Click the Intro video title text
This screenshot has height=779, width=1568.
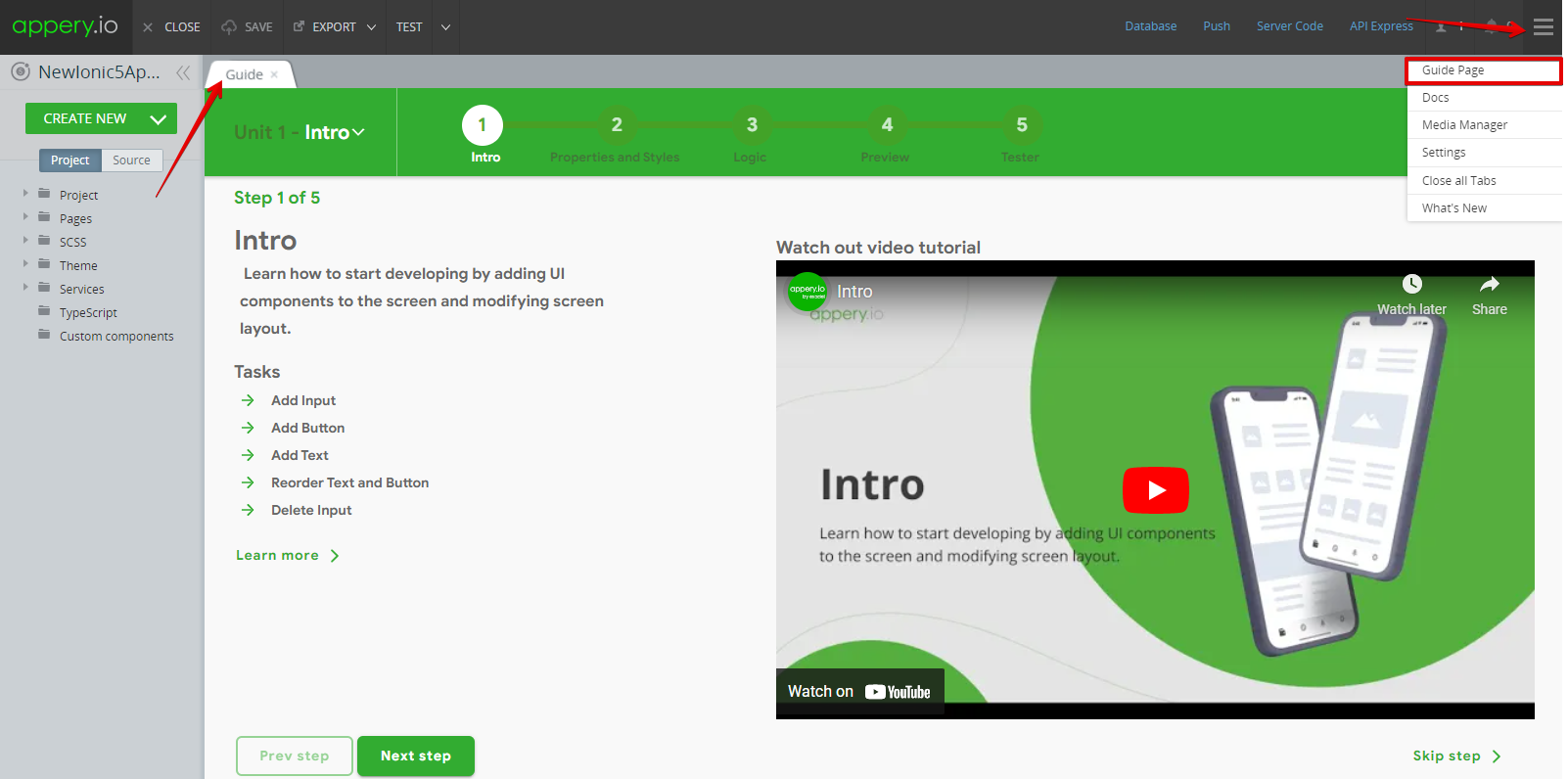pyautogui.click(x=854, y=292)
